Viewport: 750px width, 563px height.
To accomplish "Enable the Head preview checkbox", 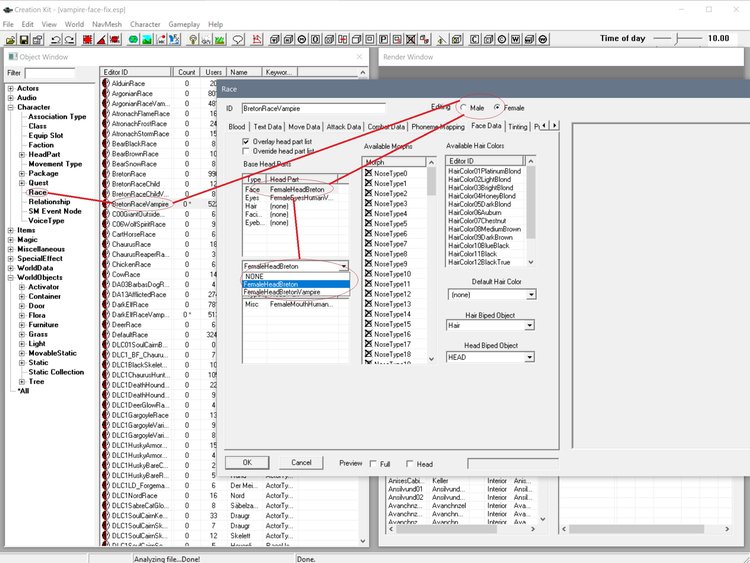I will [x=409, y=464].
